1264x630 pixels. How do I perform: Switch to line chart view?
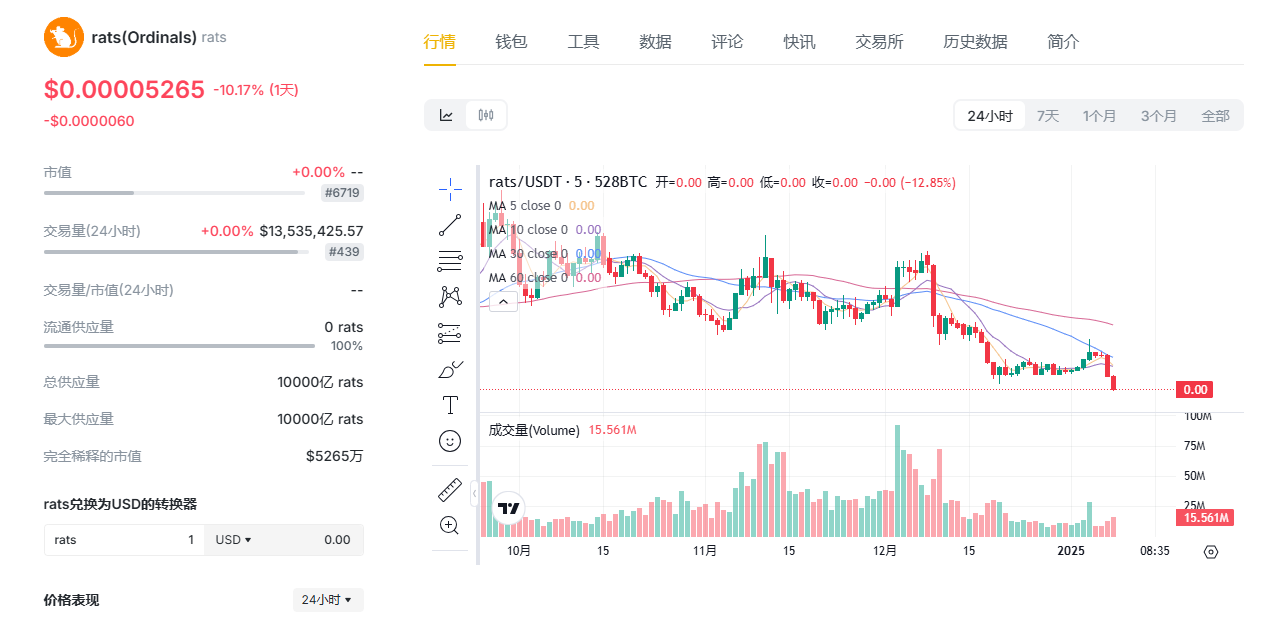[446, 116]
